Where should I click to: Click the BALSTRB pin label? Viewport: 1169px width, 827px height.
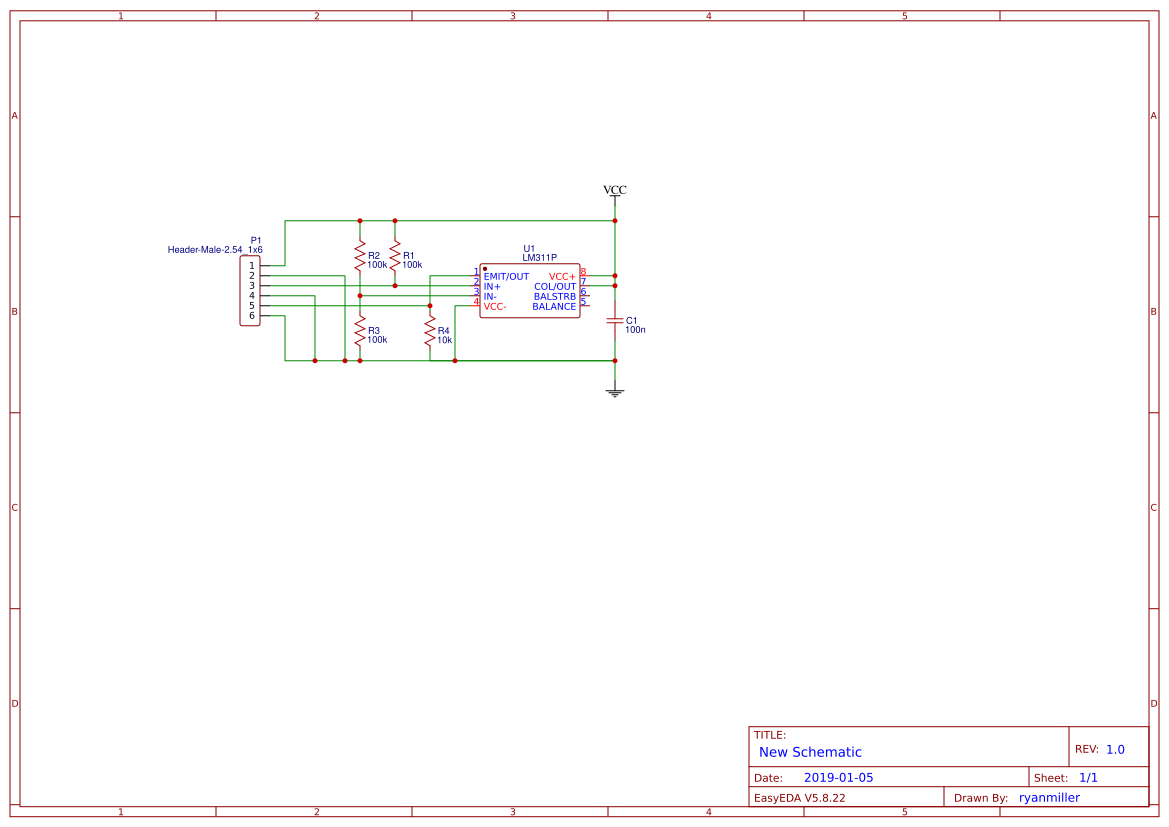point(555,297)
